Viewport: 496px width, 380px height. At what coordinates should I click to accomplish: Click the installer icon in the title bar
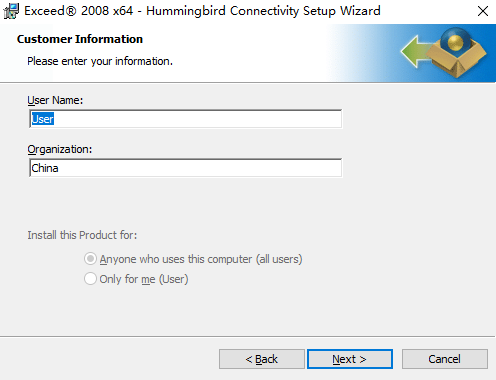tap(11, 11)
